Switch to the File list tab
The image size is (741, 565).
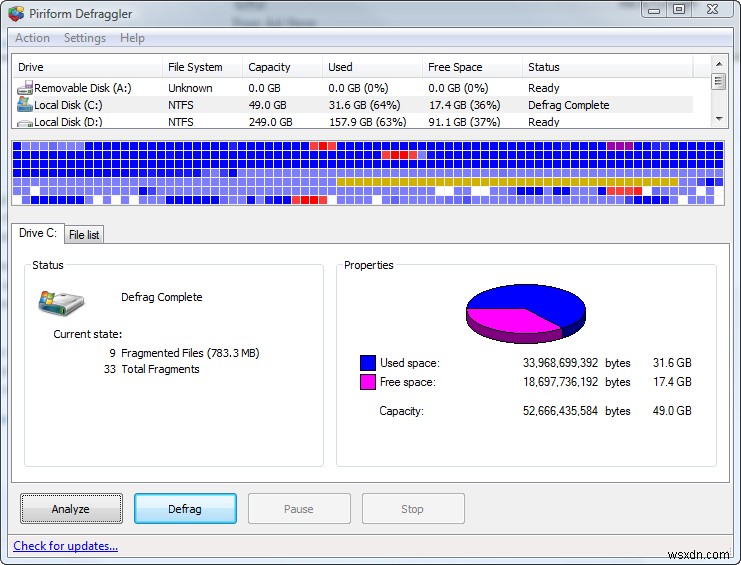click(84, 235)
